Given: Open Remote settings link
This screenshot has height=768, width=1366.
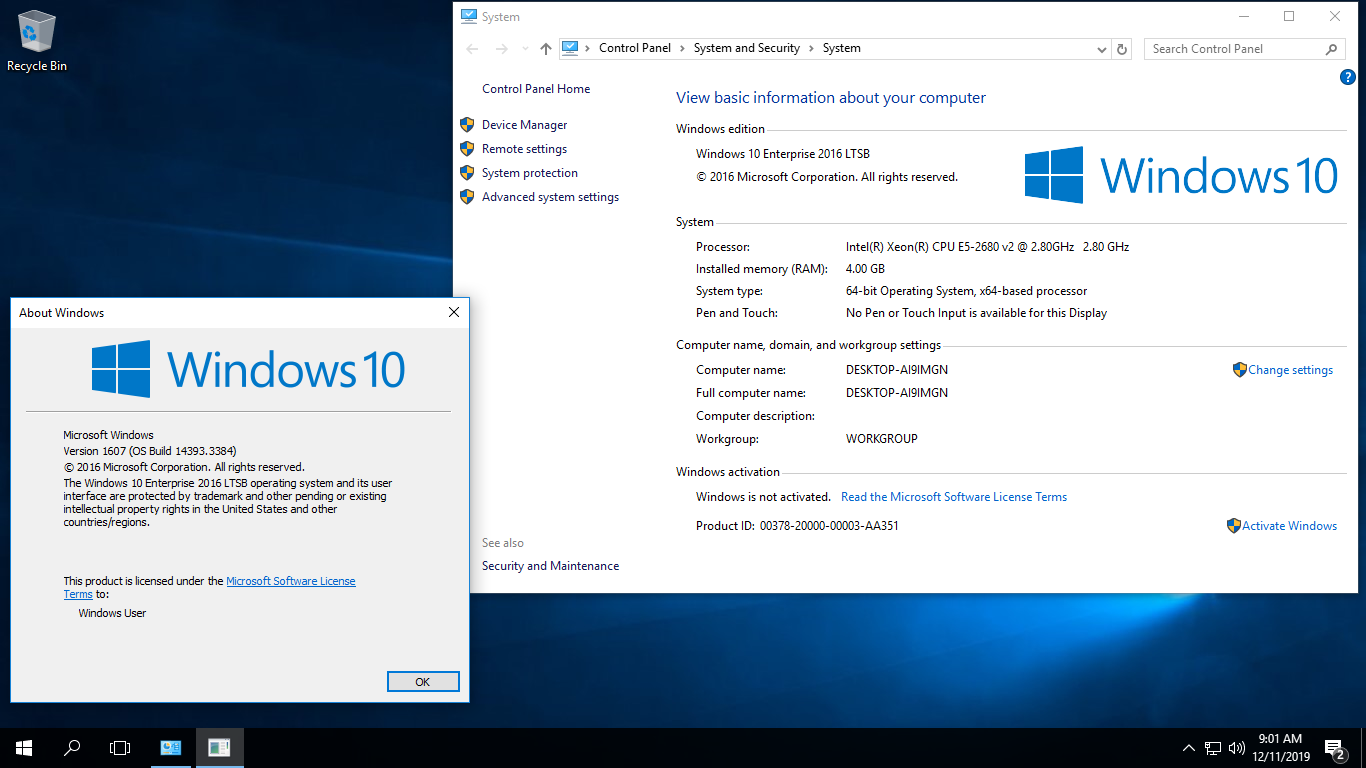Looking at the screenshot, I should 524,149.
